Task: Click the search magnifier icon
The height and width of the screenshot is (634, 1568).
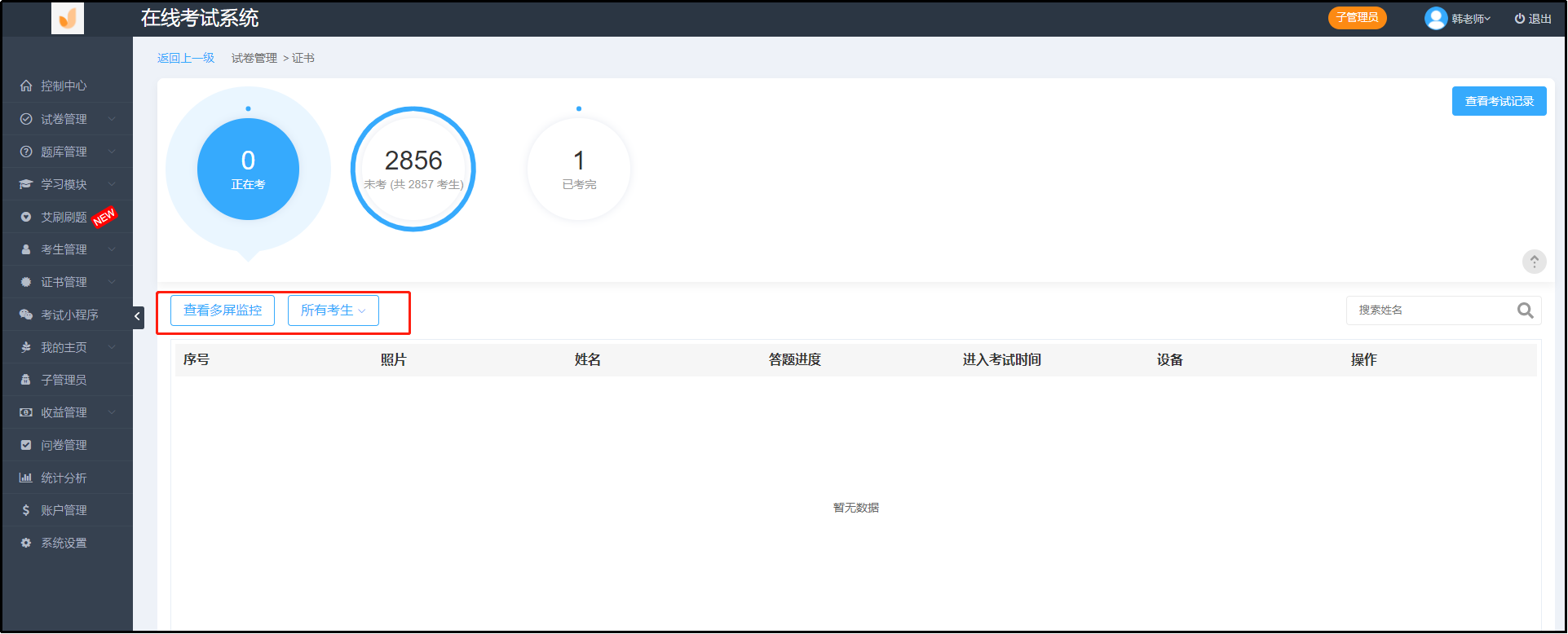Action: 1525,310
